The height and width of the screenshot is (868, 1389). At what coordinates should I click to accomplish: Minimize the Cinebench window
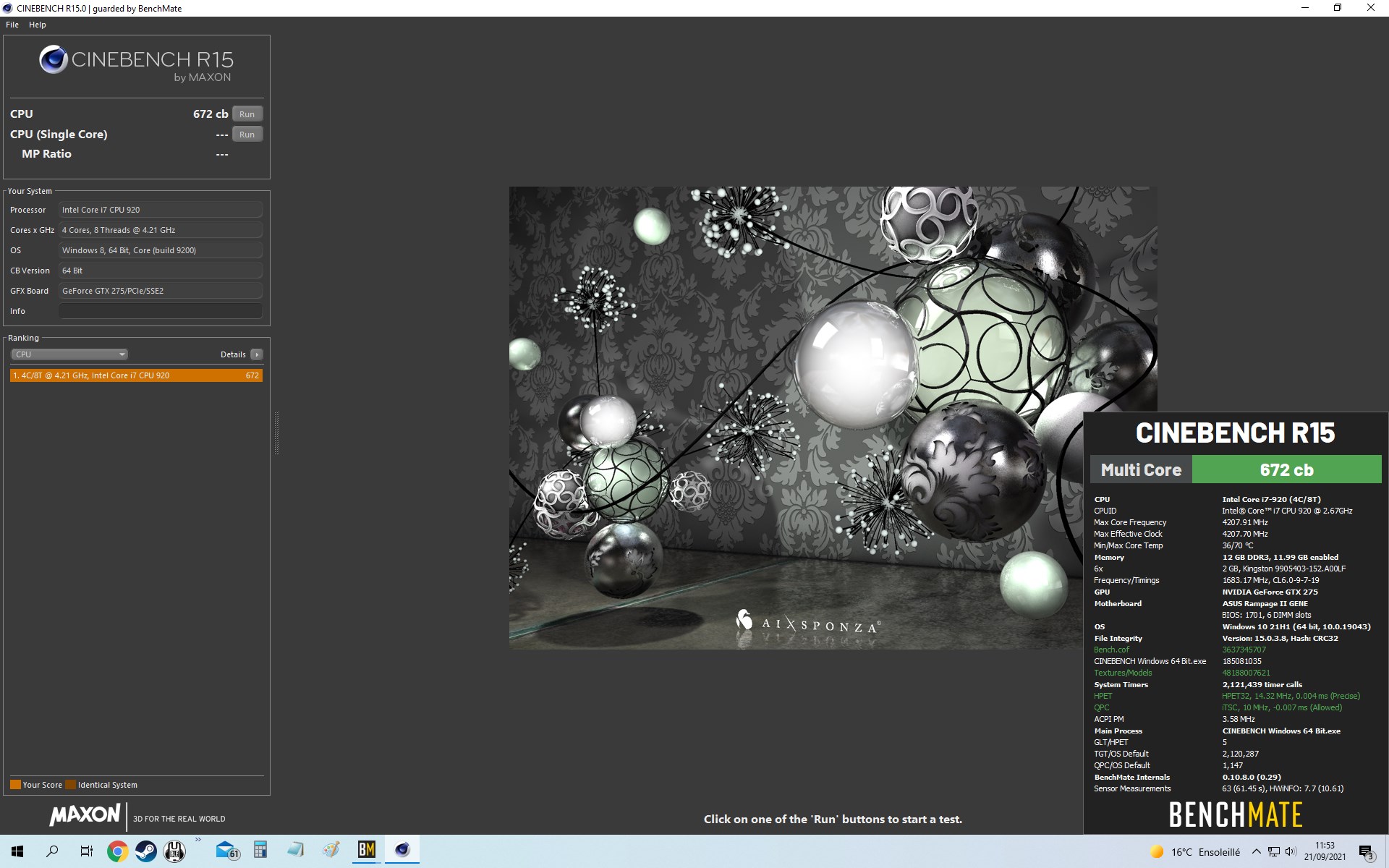pyautogui.click(x=1305, y=8)
